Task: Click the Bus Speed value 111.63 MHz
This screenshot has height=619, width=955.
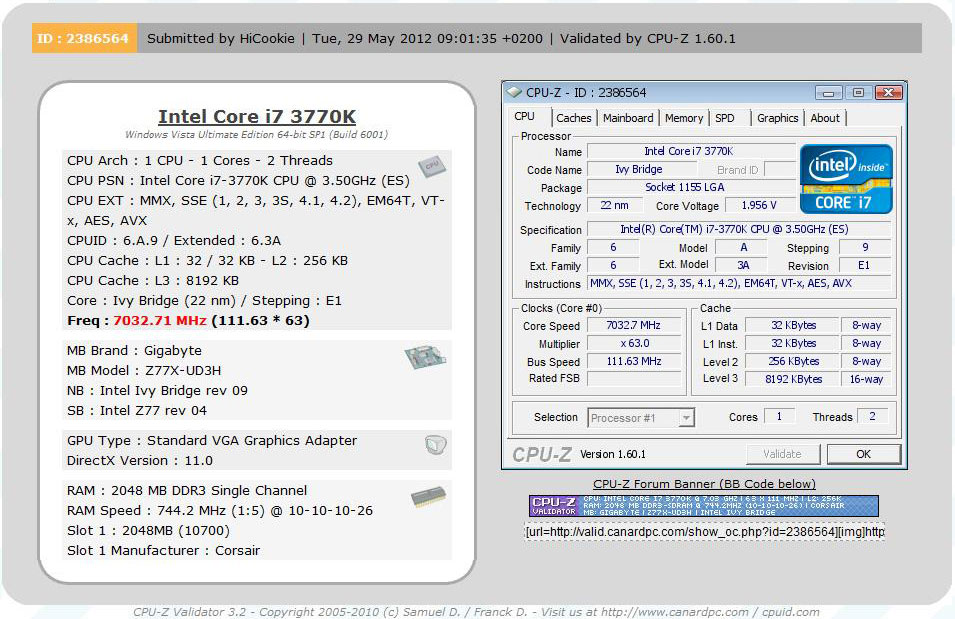Action: [633, 361]
